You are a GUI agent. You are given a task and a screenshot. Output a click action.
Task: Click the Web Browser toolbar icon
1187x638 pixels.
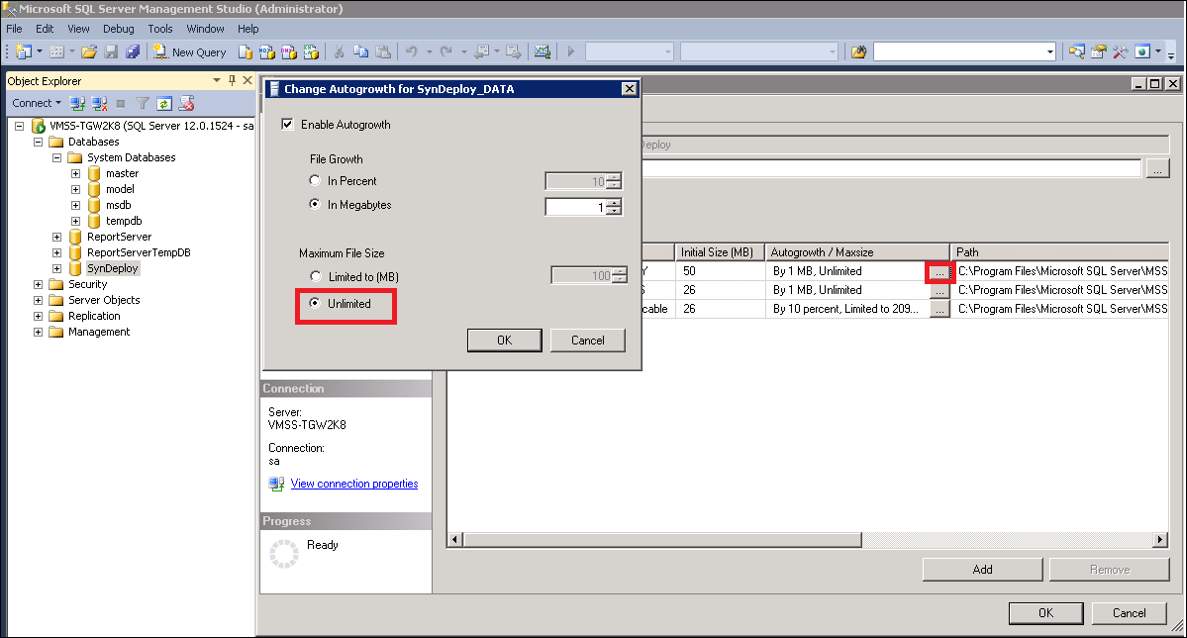coord(1142,51)
